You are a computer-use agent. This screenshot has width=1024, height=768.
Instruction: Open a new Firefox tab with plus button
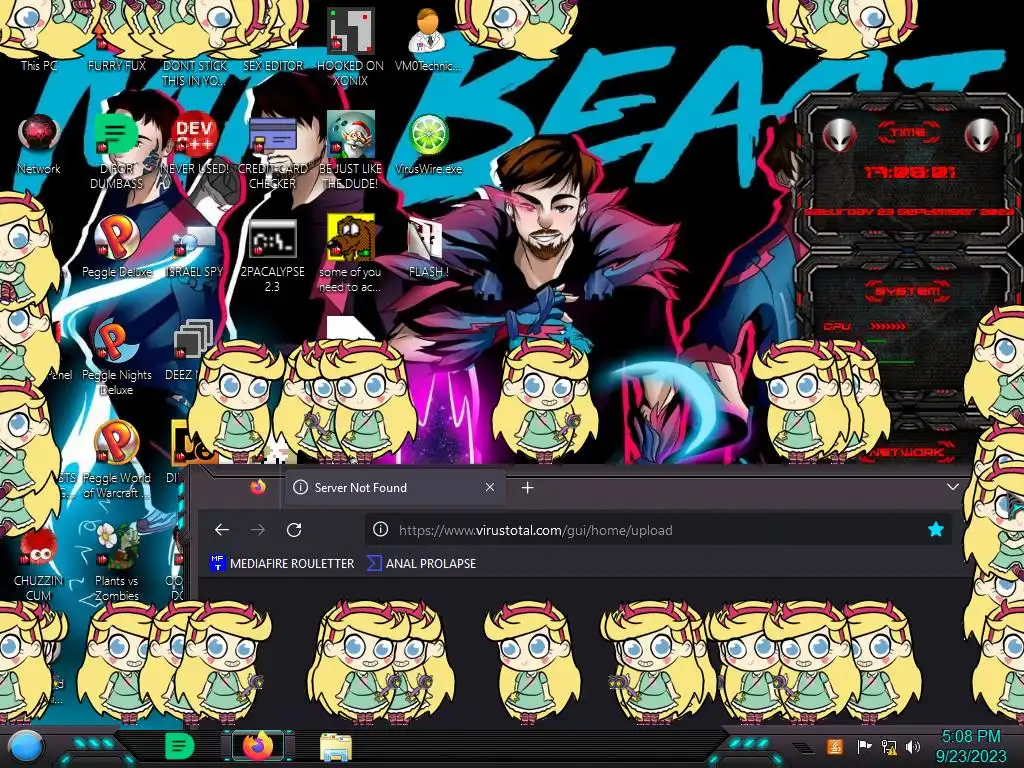(528, 487)
